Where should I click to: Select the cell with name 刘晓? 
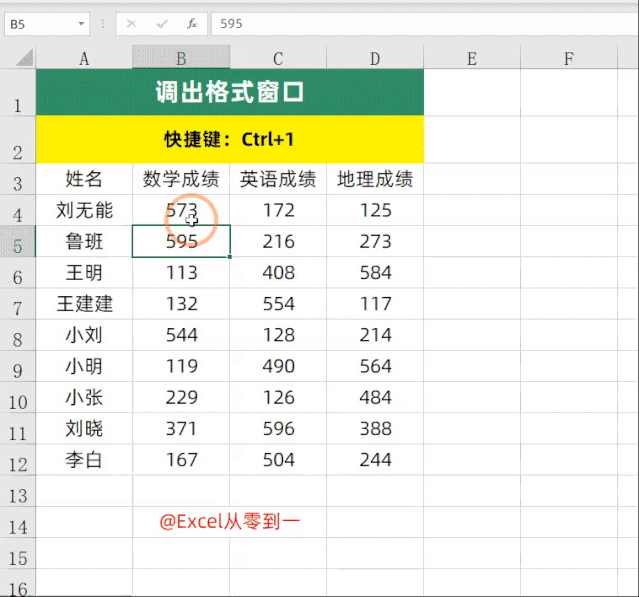[84, 429]
